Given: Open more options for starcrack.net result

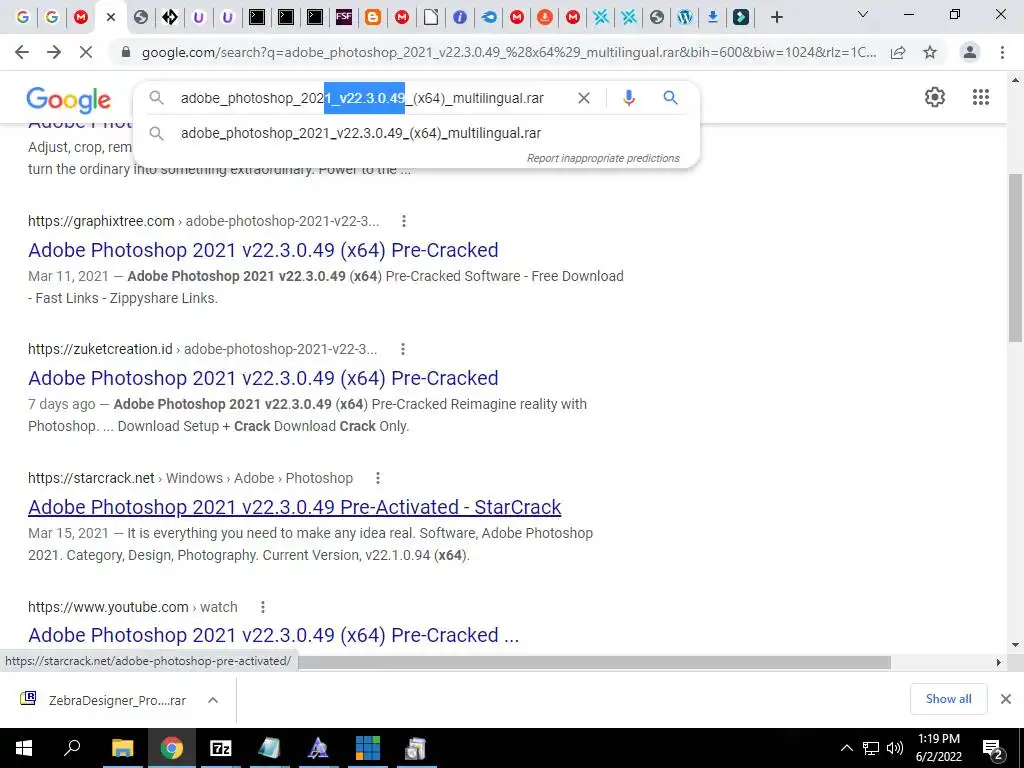Looking at the screenshot, I should pyautogui.click(x=377, y=478).
